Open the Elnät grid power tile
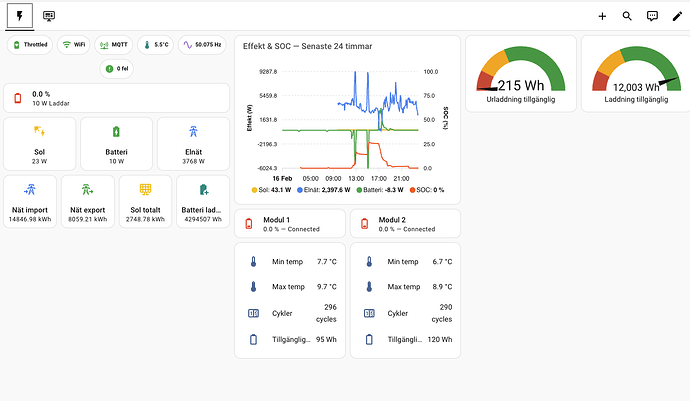Viewport: 690px width, 401px height. point(192,144)
